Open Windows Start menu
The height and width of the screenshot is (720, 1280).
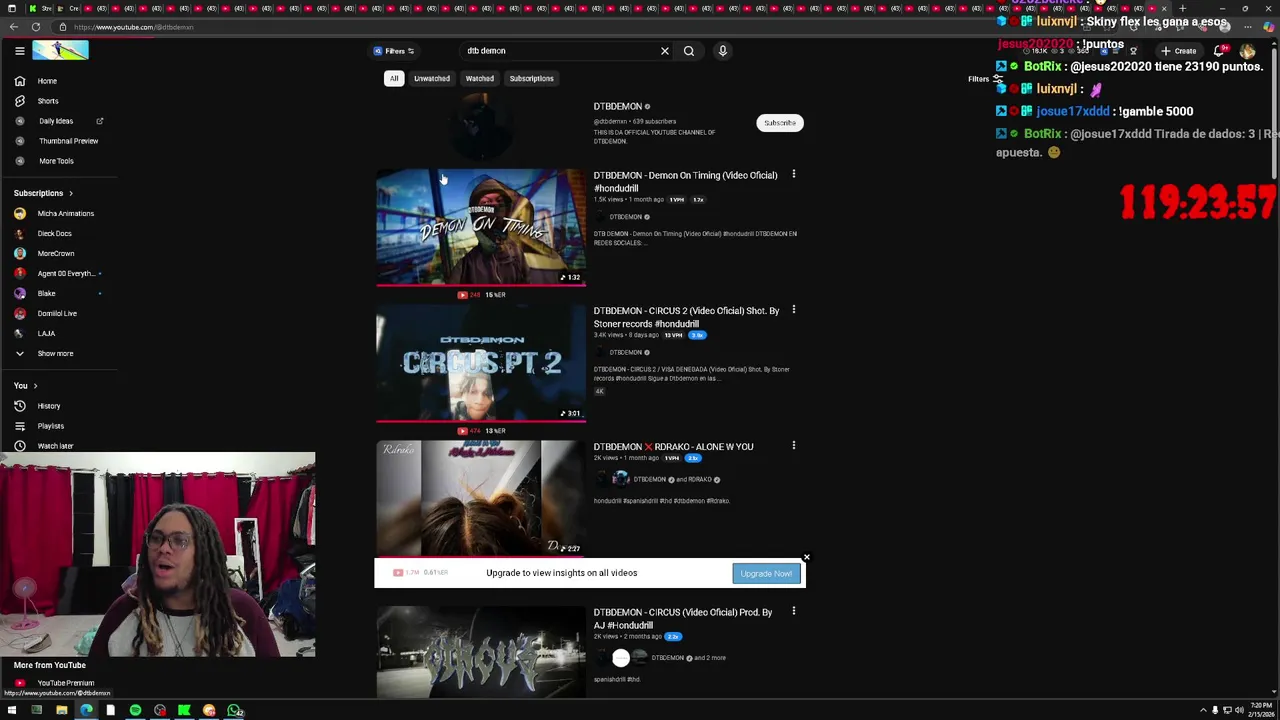click(x=12, y=711)
